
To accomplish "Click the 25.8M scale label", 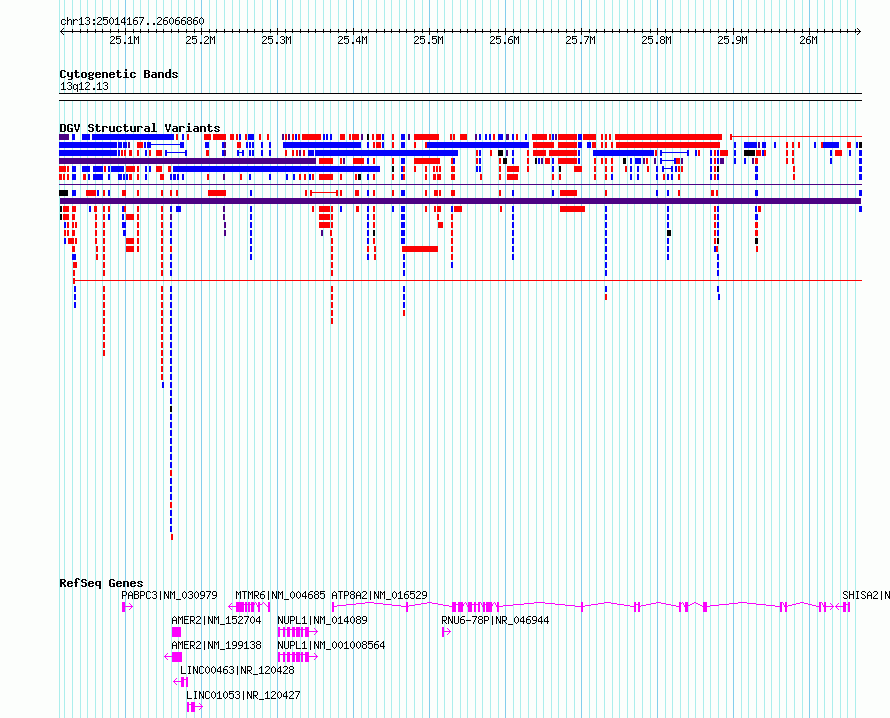I will 657,40.
